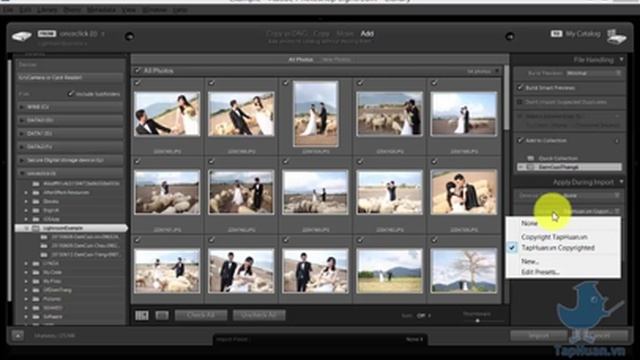Viewport: 640px width, 360px height.
Task: Select the LightroomExample folder row
Action: [x=71, y=228]
